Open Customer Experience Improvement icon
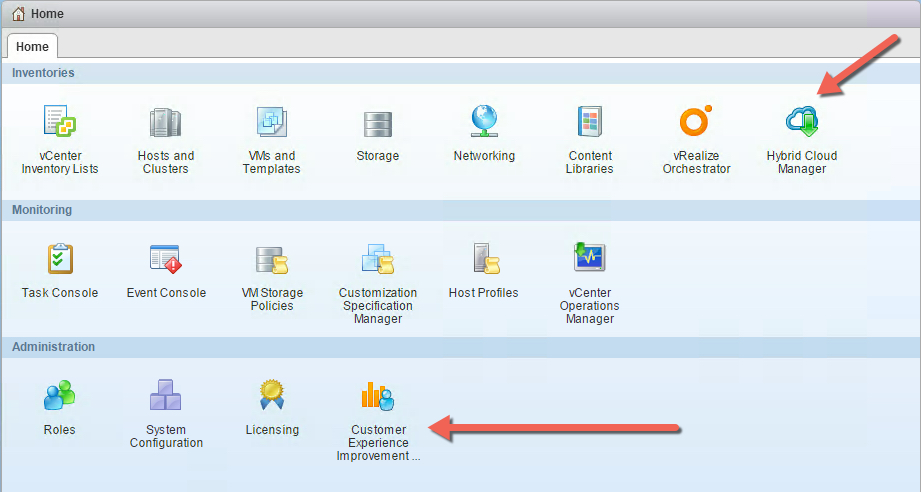This screenshot has height=492, width=921. (378, 396)
